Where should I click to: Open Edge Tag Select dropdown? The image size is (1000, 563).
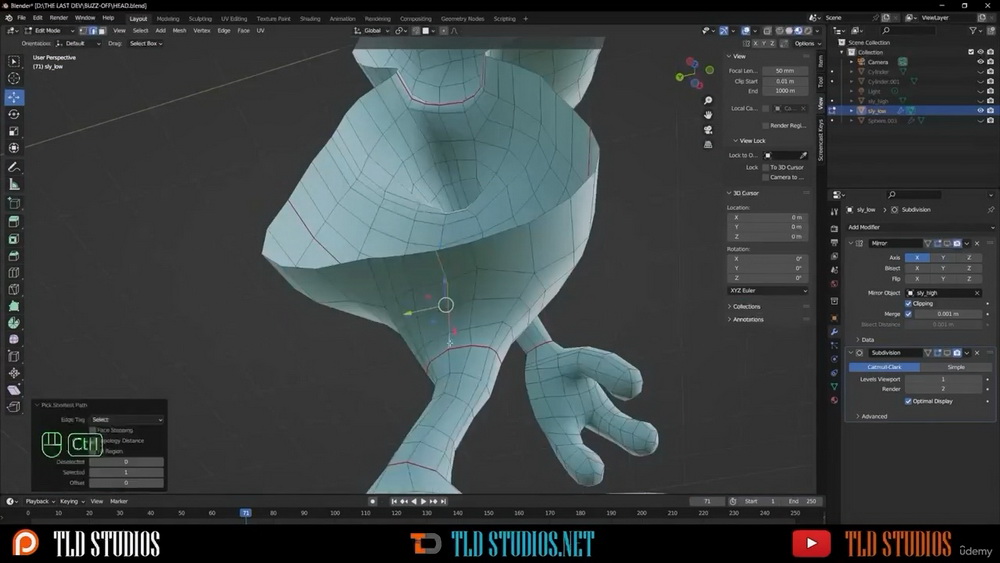pyautogui.click(x=126, y=420)
